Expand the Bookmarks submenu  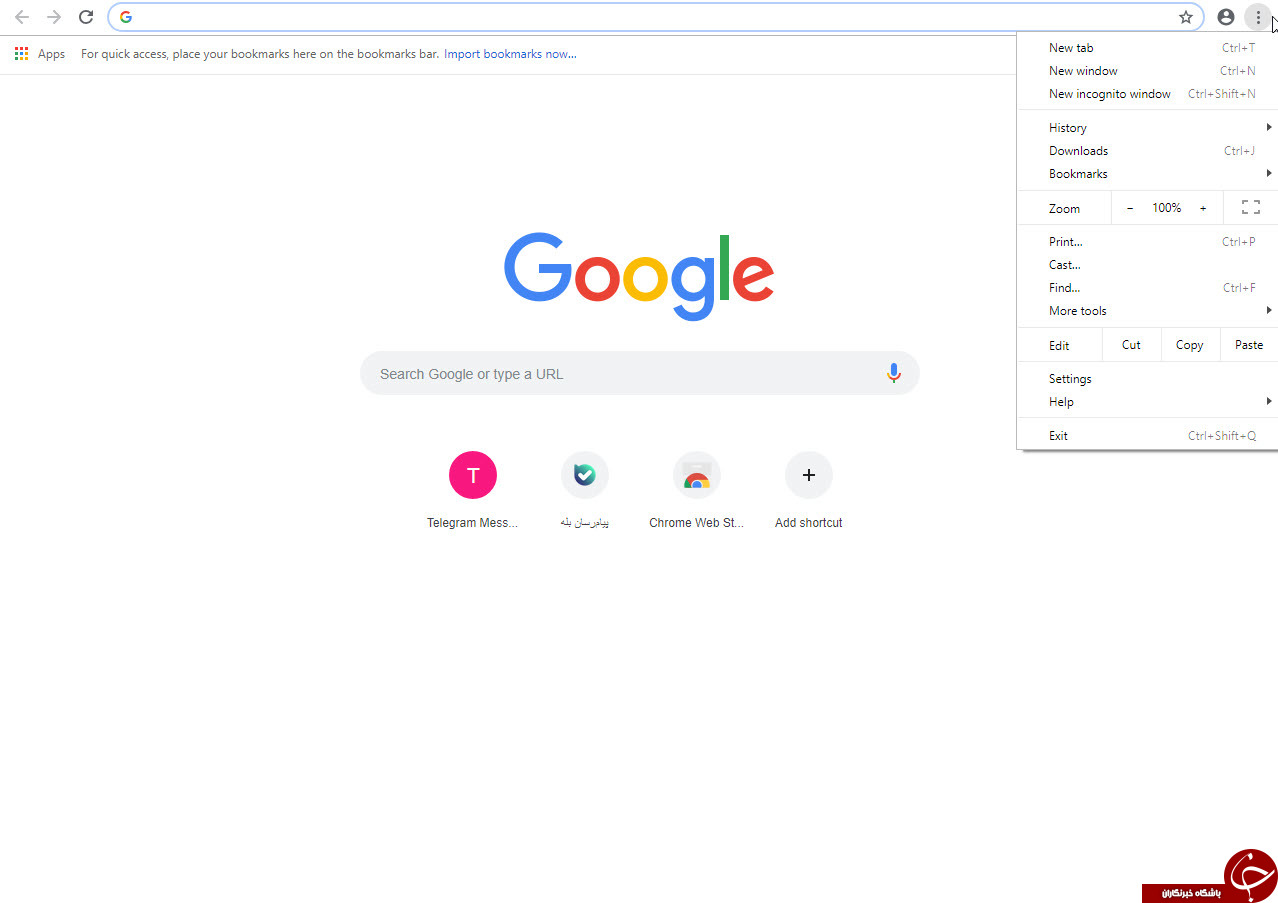coord(1147,174)
